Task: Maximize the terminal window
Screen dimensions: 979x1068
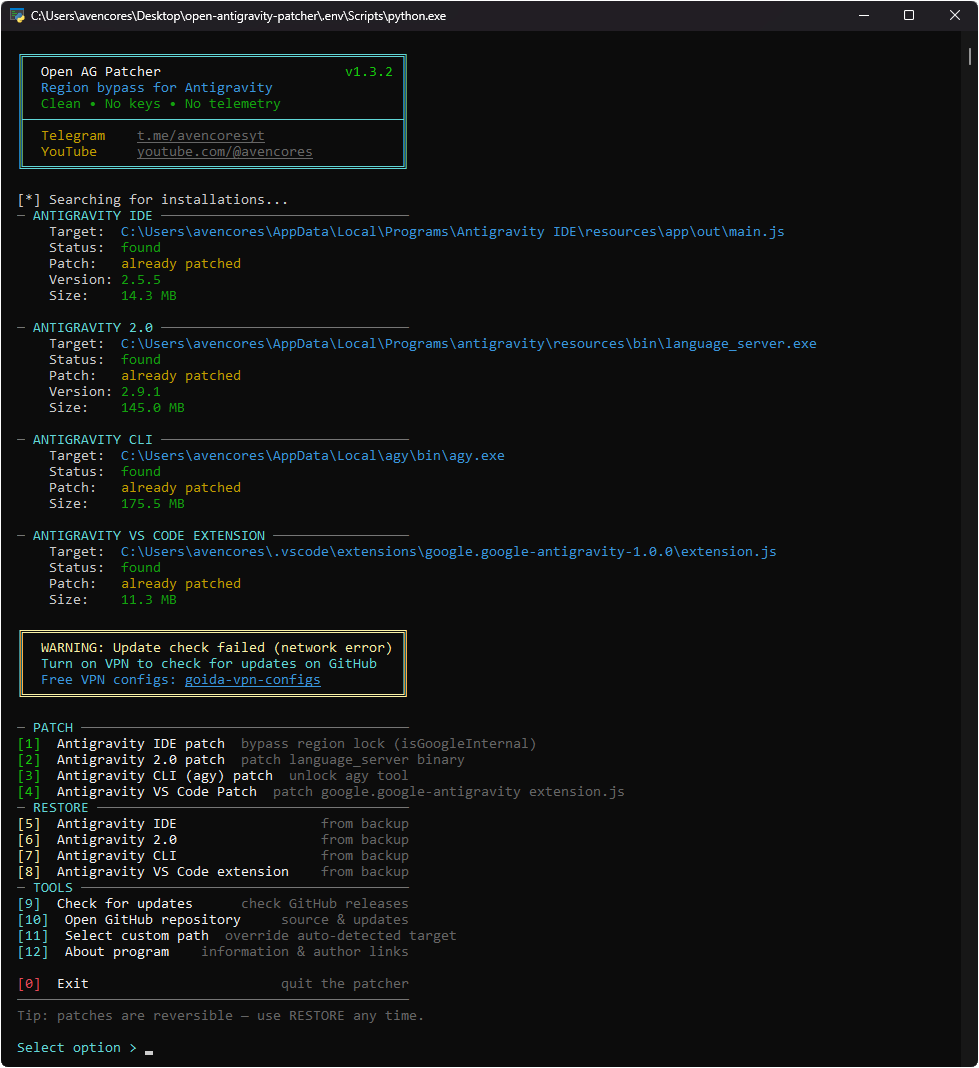Action: point(909,15)
